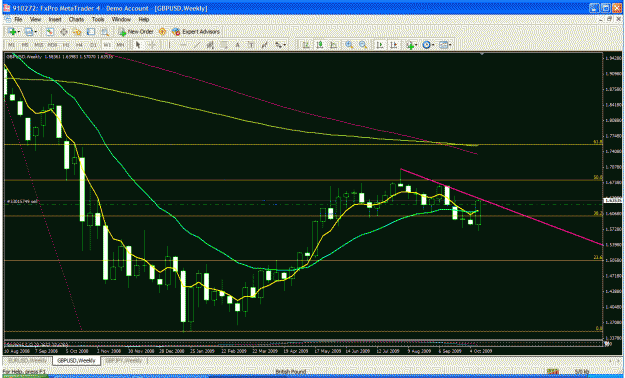Open the Window menu

pos(121,19)
